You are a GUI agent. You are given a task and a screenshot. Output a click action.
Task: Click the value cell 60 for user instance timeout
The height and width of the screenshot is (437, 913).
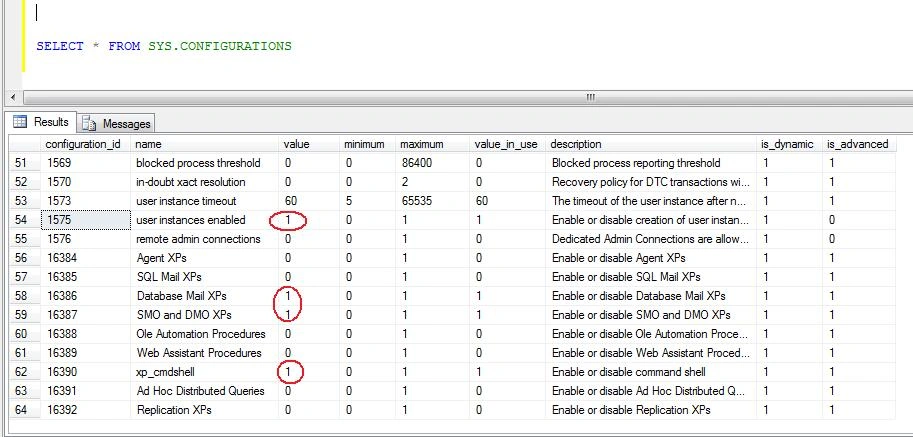(x=310, y=201)
